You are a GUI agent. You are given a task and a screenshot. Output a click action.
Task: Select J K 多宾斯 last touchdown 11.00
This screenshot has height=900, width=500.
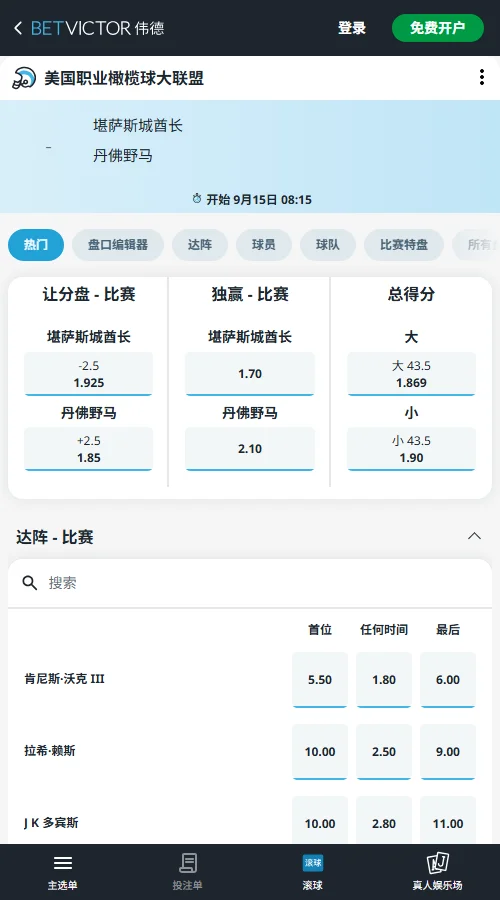click(x=448, y=821)
